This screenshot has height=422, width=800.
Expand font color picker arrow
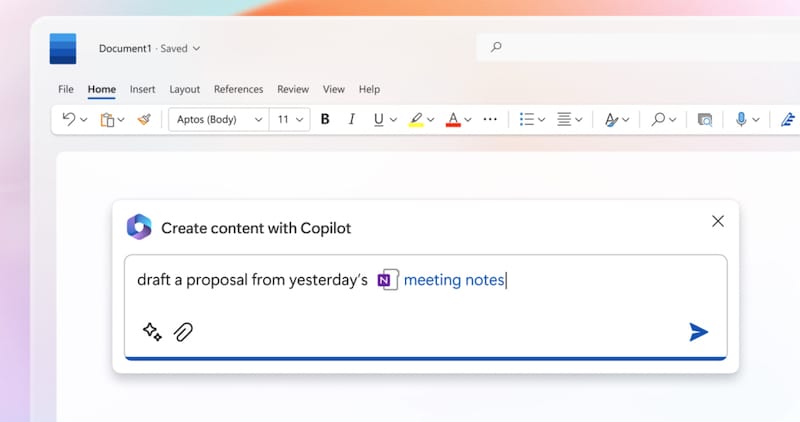pos(468,120)
